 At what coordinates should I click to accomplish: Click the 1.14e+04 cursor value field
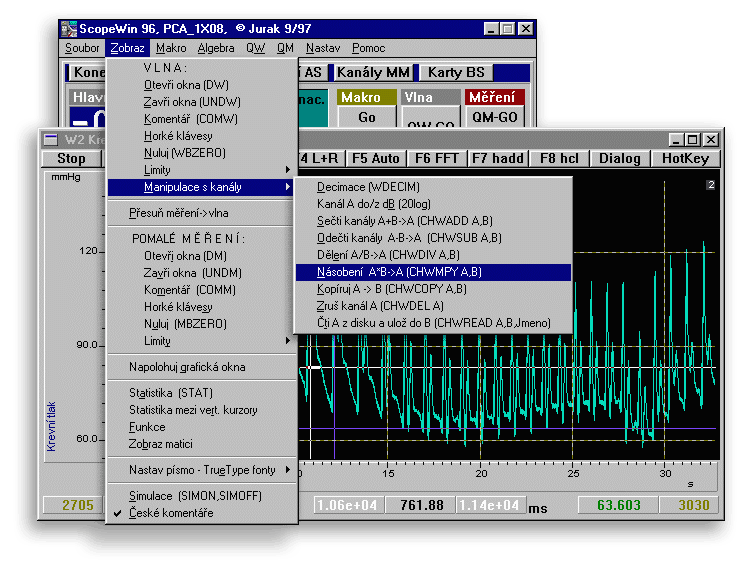pyautogui.click(x=491, y=505)
